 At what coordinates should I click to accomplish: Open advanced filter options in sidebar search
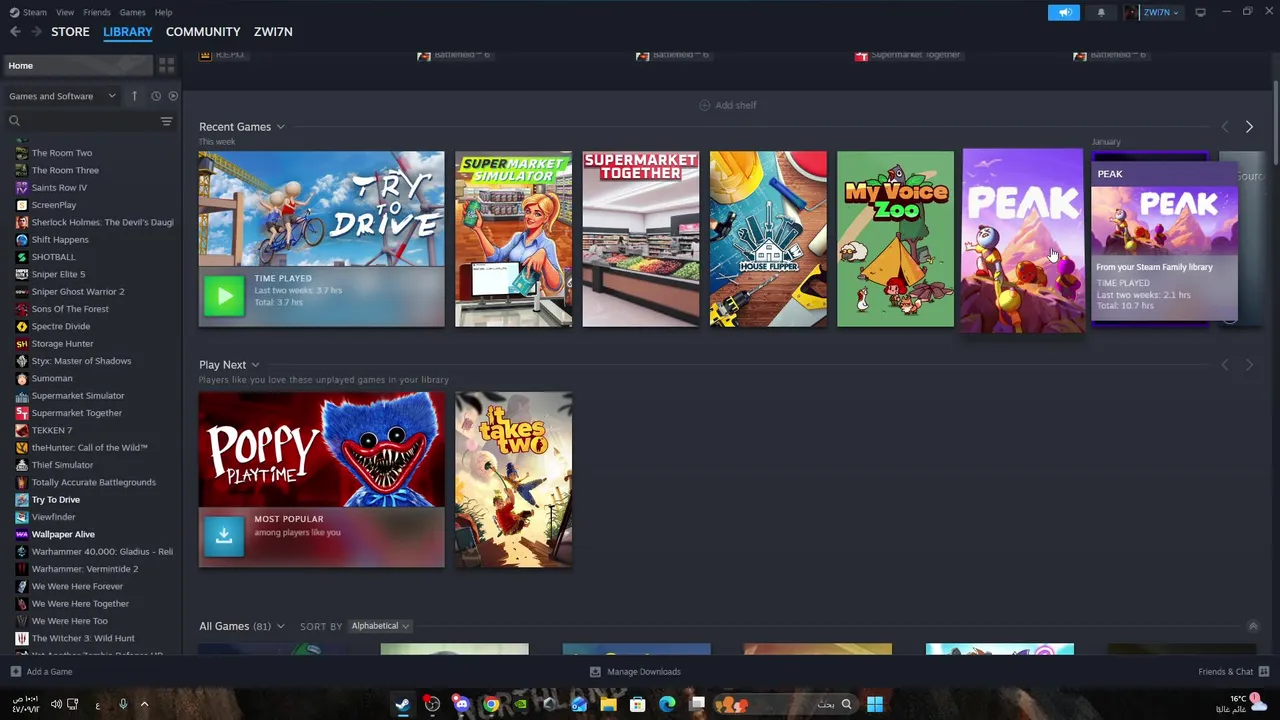tap(166, 121)
